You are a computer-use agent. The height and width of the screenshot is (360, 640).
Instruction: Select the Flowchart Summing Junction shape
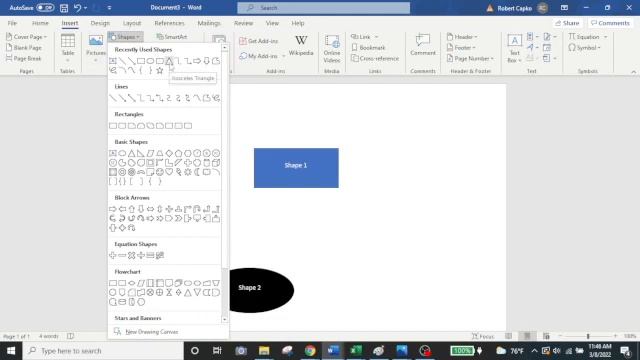tap(150, 292)
